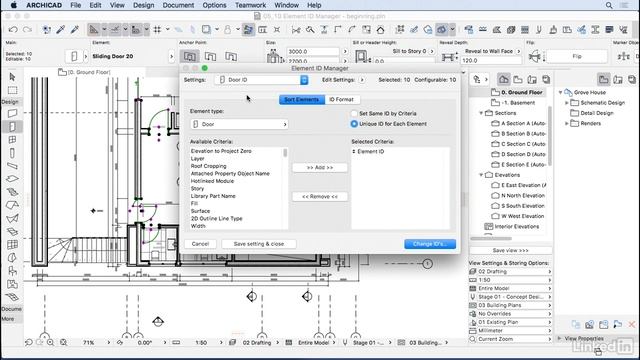Open the No Overrides popup
The image size is (640, 360).
(x=511, y=314)
